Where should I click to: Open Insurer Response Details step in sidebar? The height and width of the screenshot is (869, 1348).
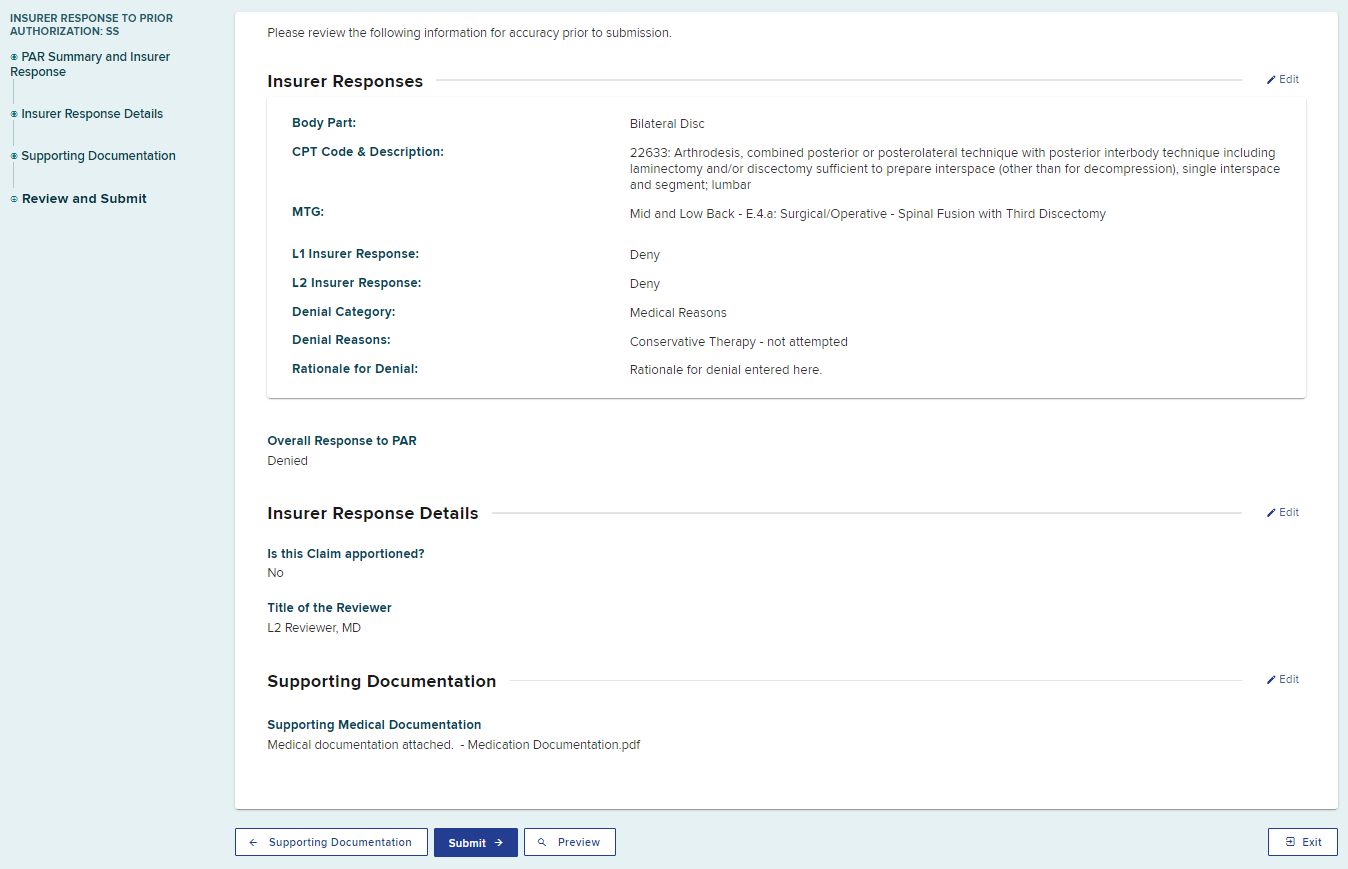coord(92,114)
